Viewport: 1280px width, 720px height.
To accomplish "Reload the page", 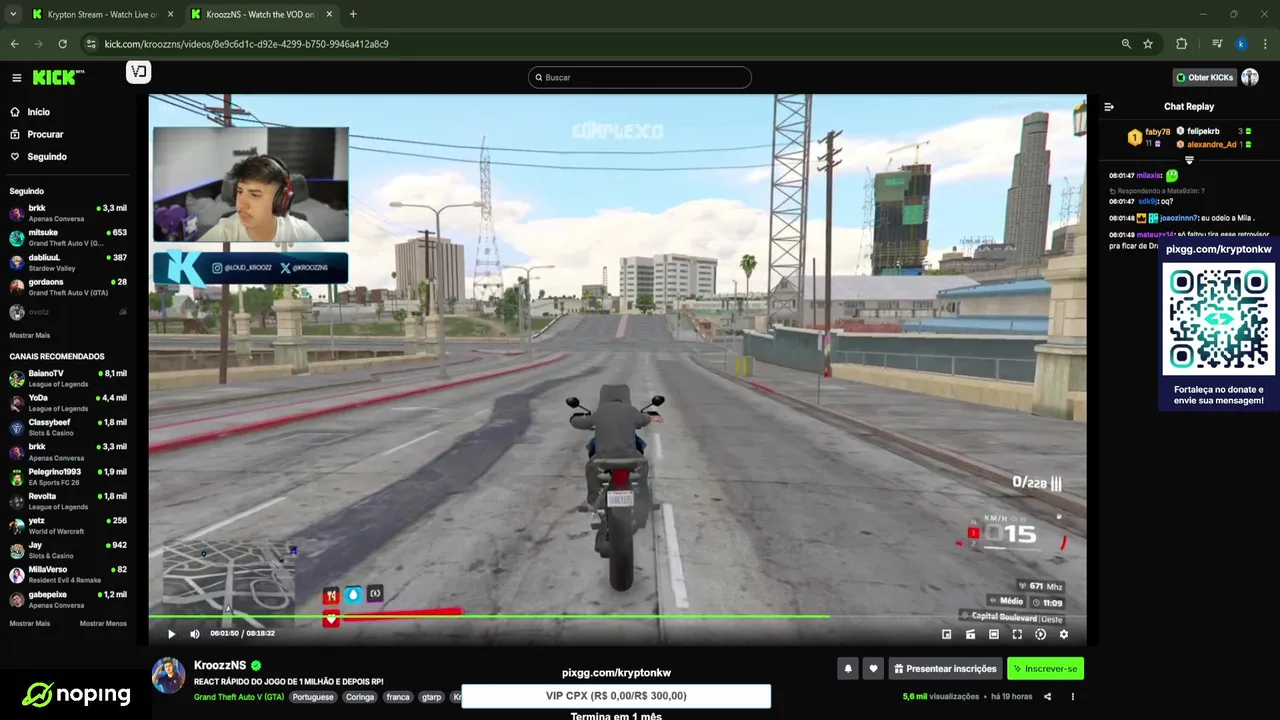I will (x=62, y=44).
